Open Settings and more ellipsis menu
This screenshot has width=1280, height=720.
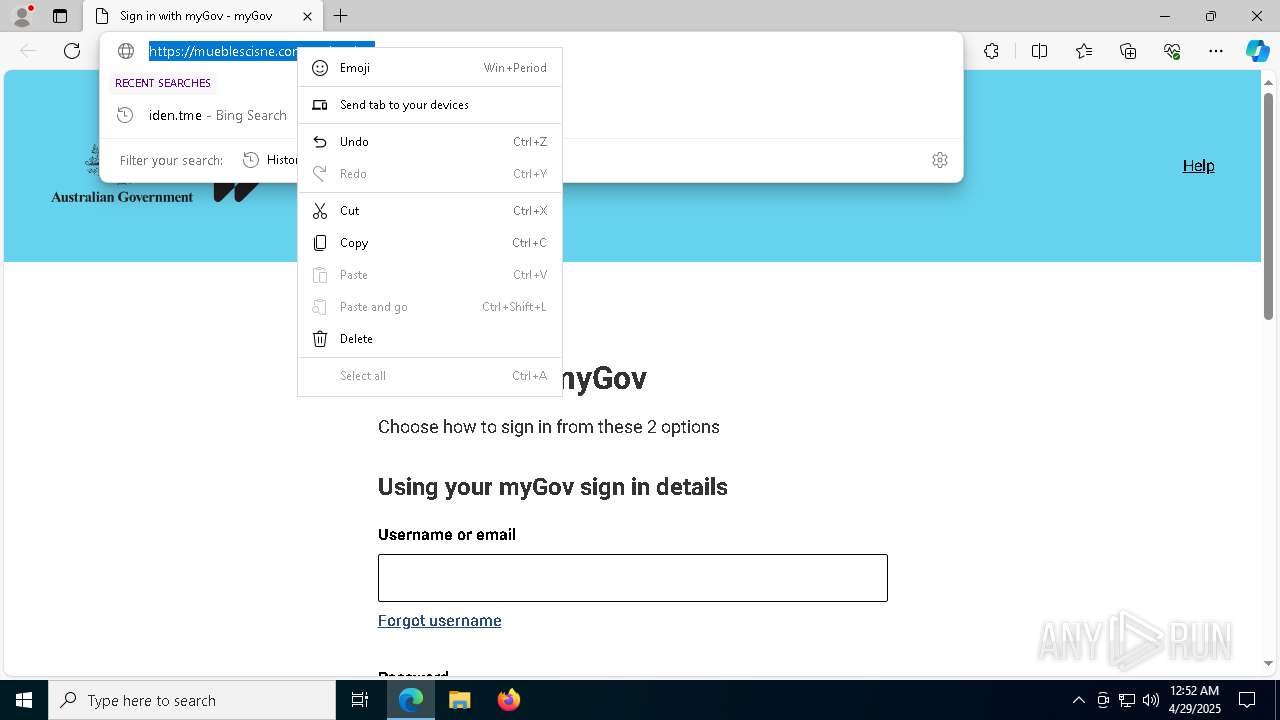click(1216, 51)
